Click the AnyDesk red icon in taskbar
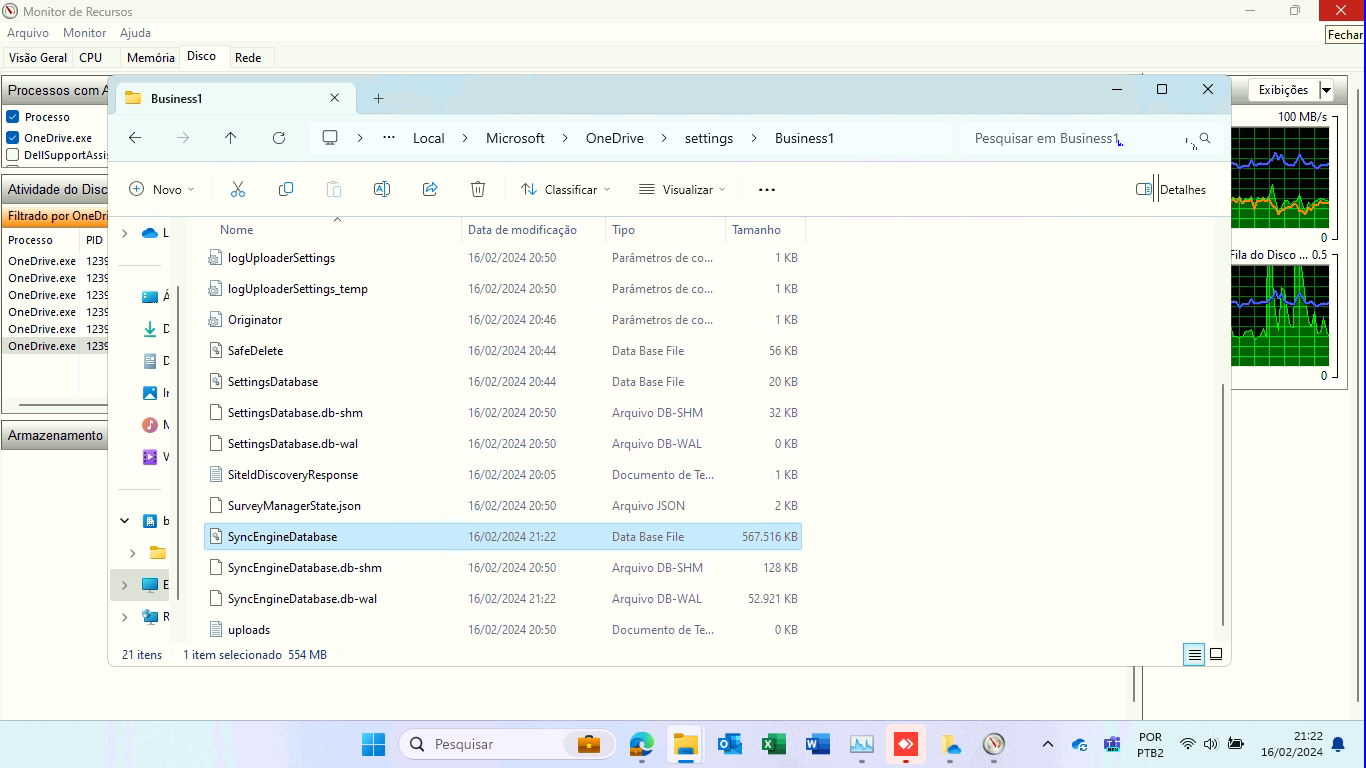The image size is (1366, 768). (905, 744)
